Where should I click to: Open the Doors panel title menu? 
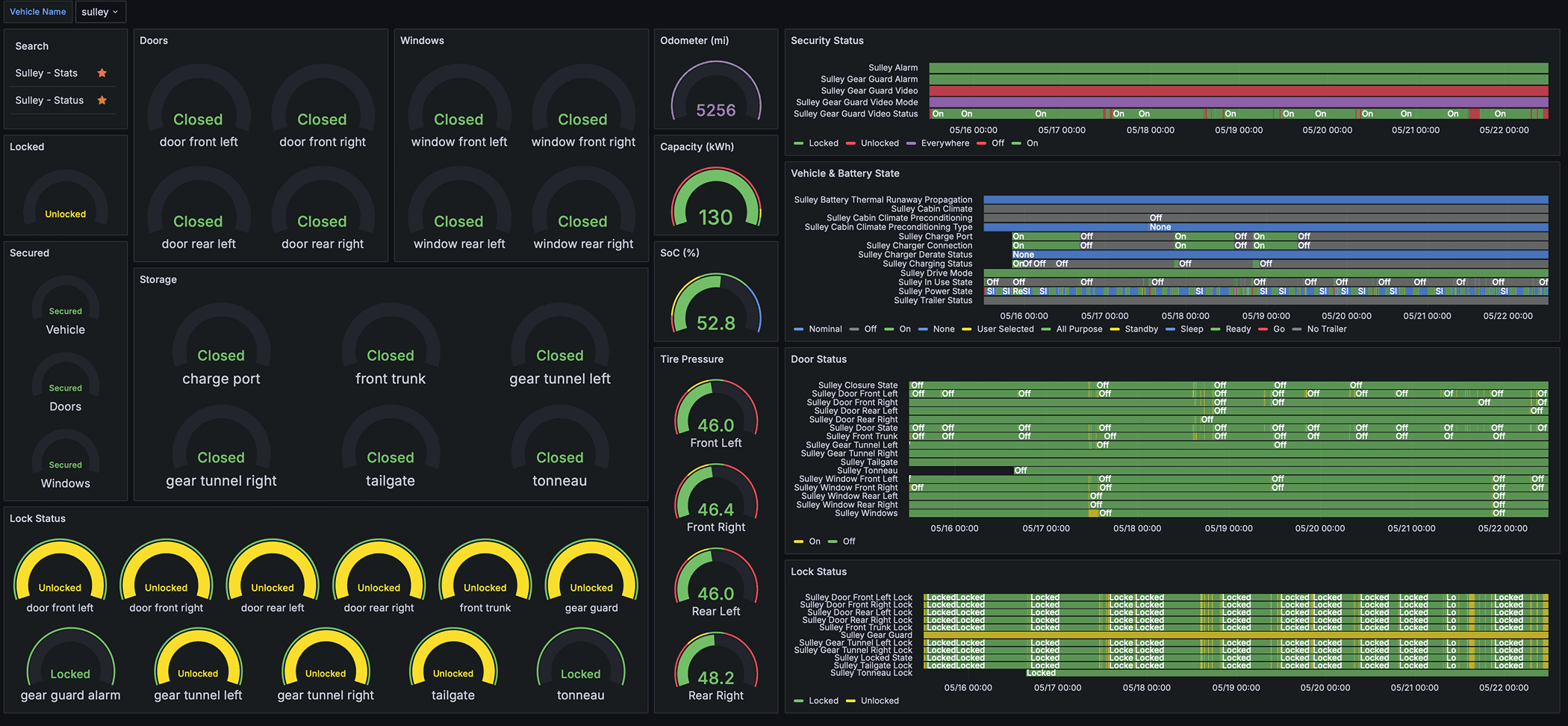154,40
